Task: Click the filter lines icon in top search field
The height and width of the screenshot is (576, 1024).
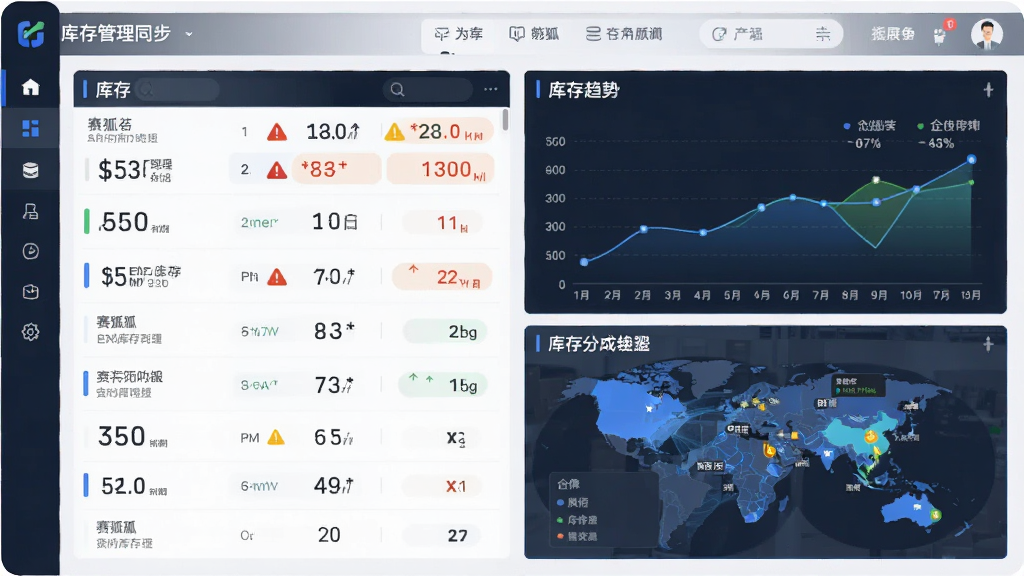Action: [823, 34]
